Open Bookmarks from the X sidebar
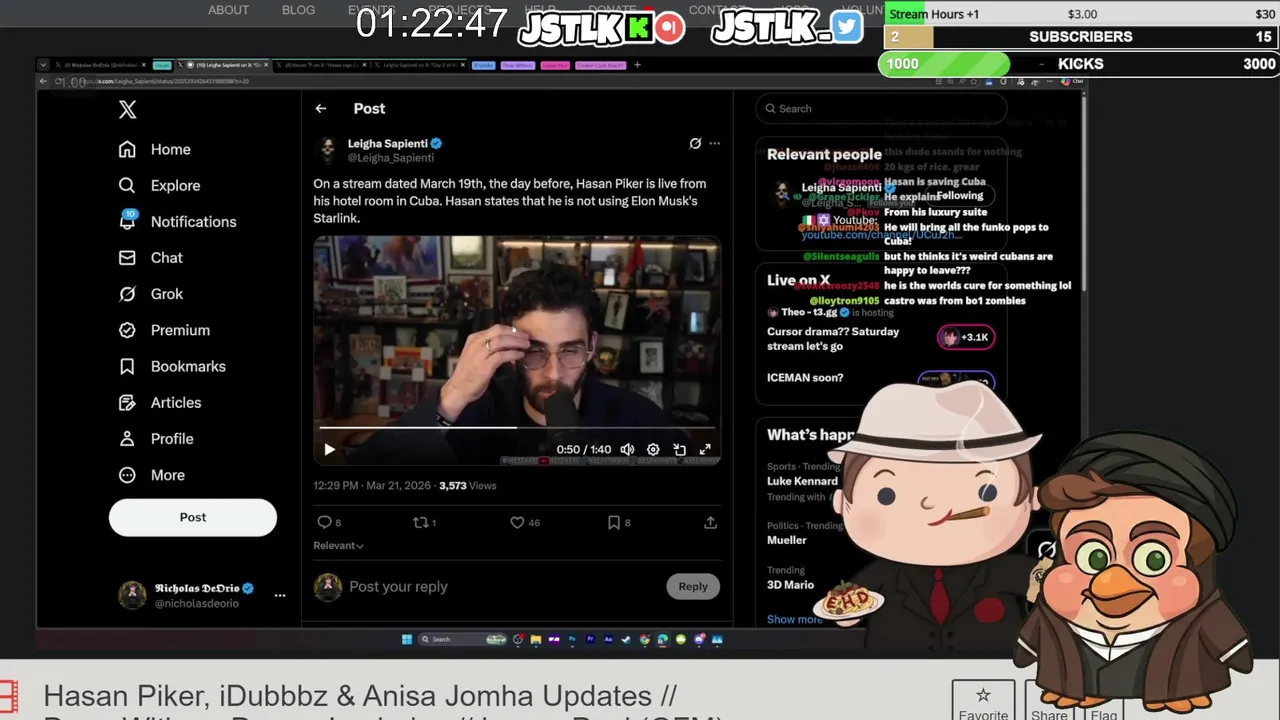The height and width of the screenshot is (720, 1280). click(x=173, y=366)
